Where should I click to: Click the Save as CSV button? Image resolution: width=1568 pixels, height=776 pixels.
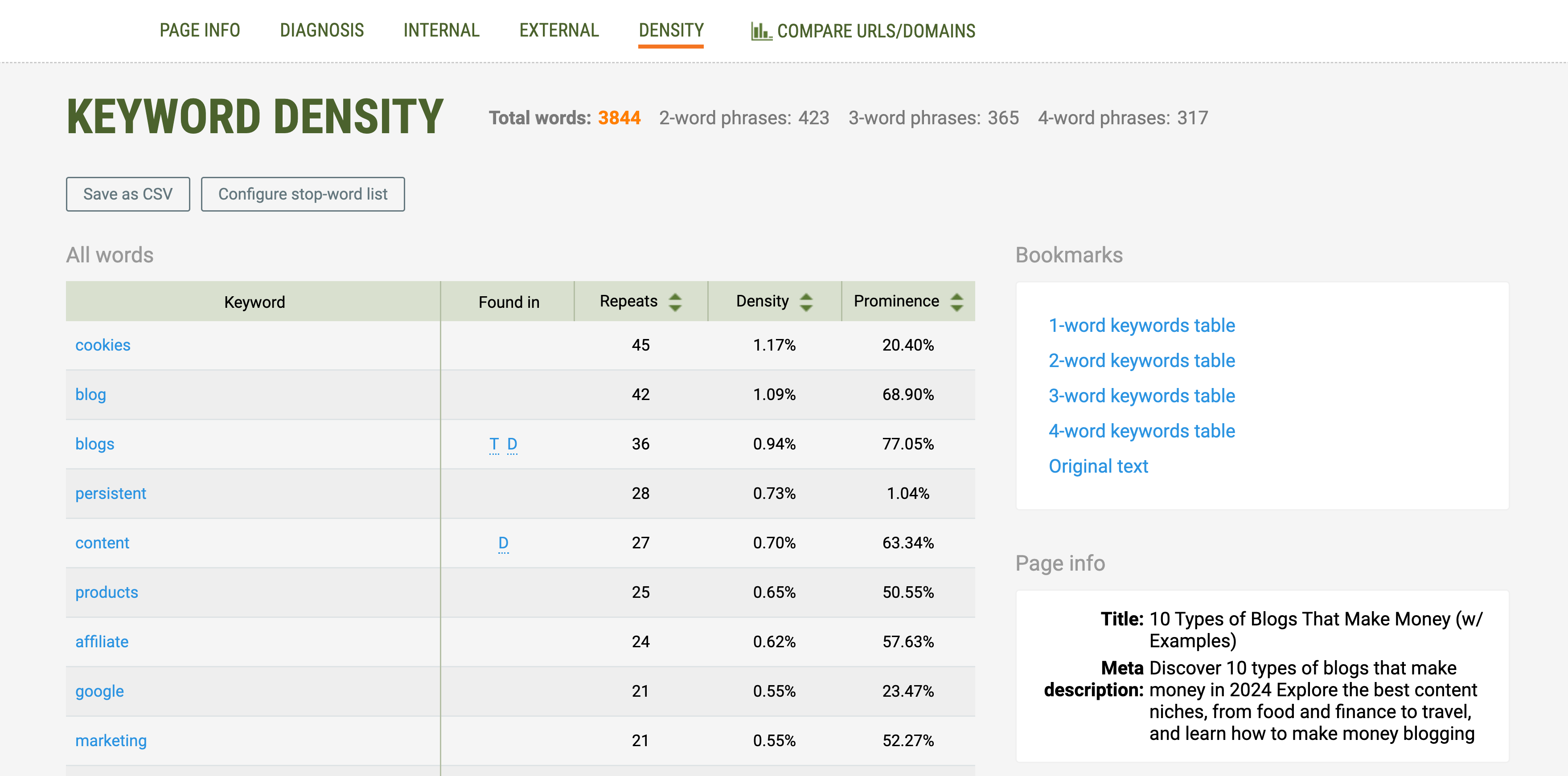pyautogui.click(x=128, y=194)
